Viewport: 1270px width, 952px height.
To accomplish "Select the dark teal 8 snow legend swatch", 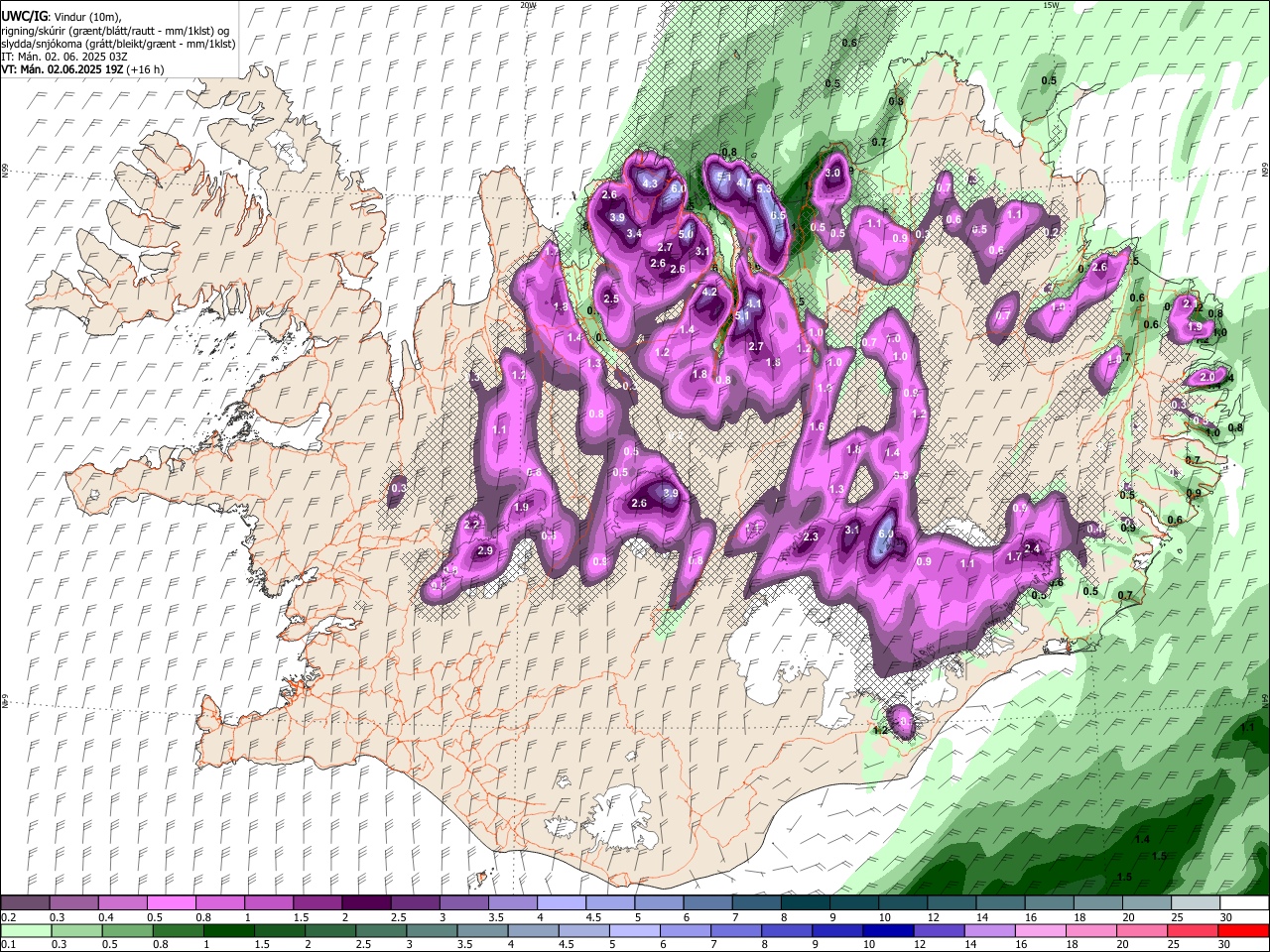I will click(x=806, y=903).
